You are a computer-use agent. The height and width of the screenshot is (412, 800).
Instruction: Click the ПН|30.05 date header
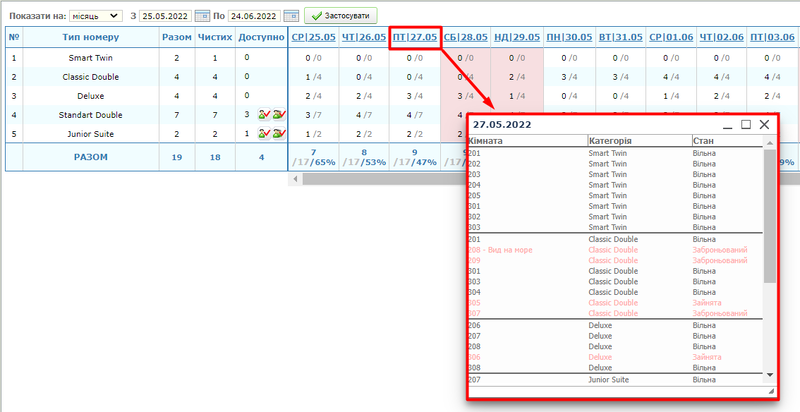(568, 37)
